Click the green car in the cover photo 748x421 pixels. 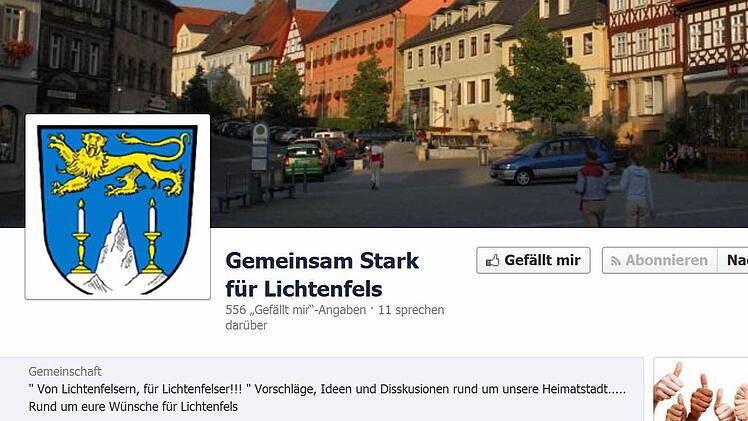303,162
